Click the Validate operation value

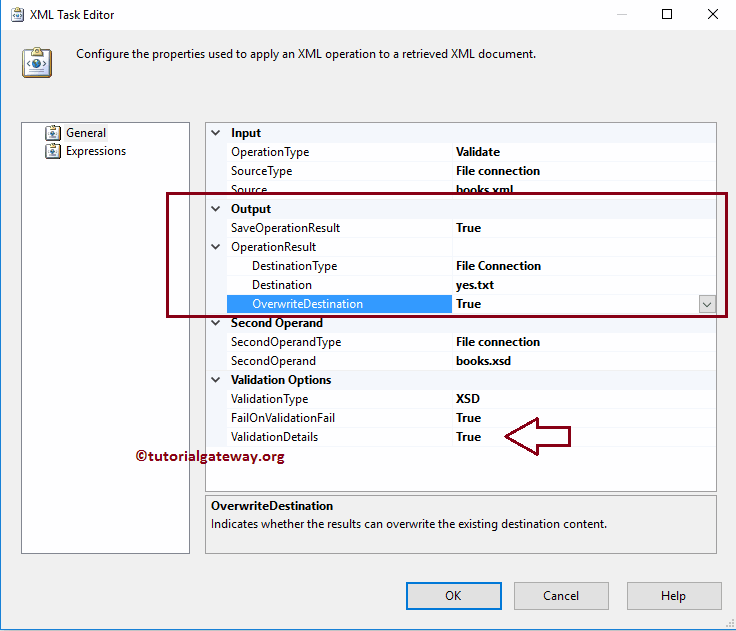[x=478, y=152]
